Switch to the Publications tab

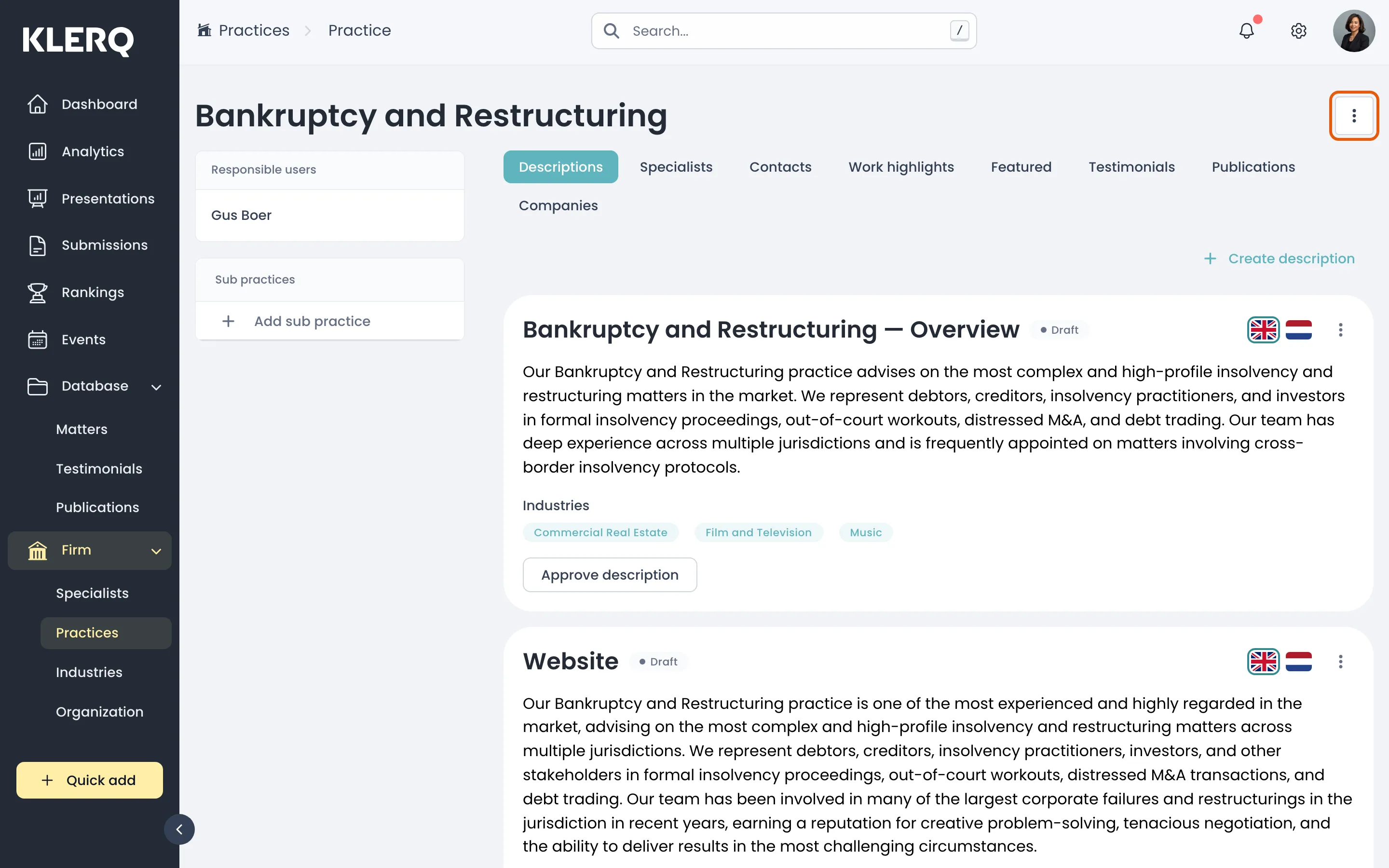(1253, 167)
